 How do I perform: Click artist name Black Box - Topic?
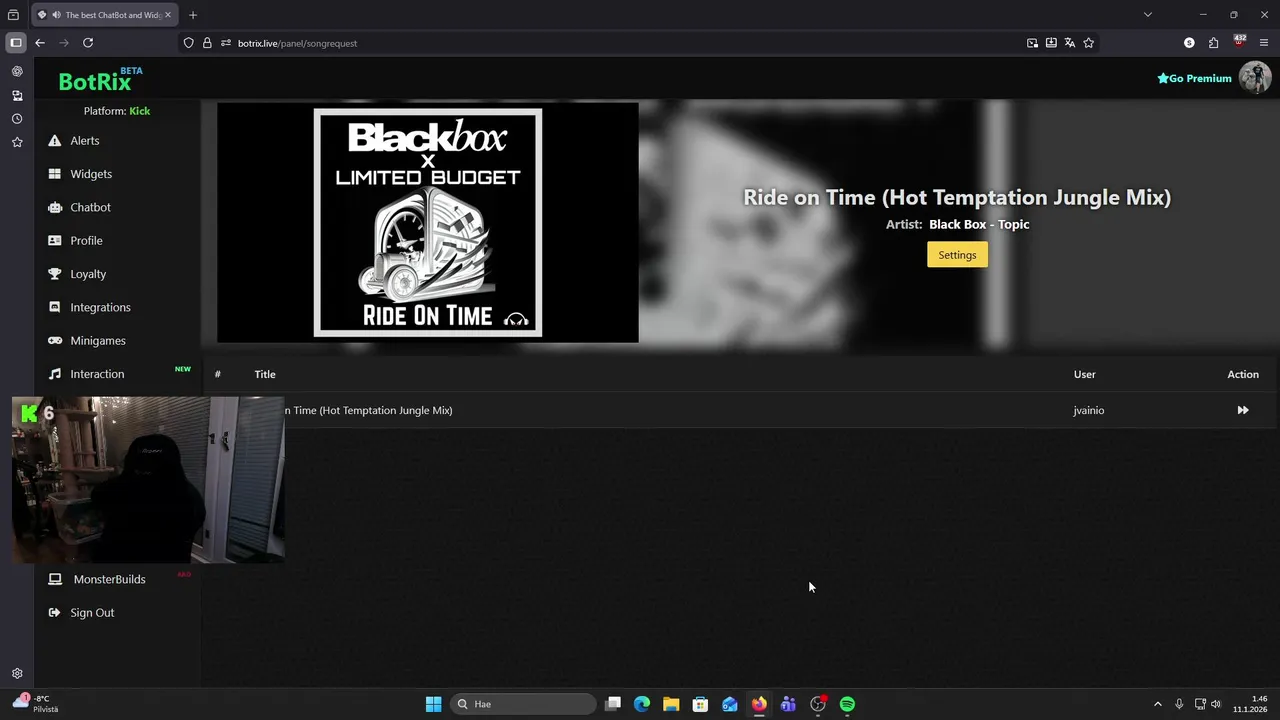[979, 224]
